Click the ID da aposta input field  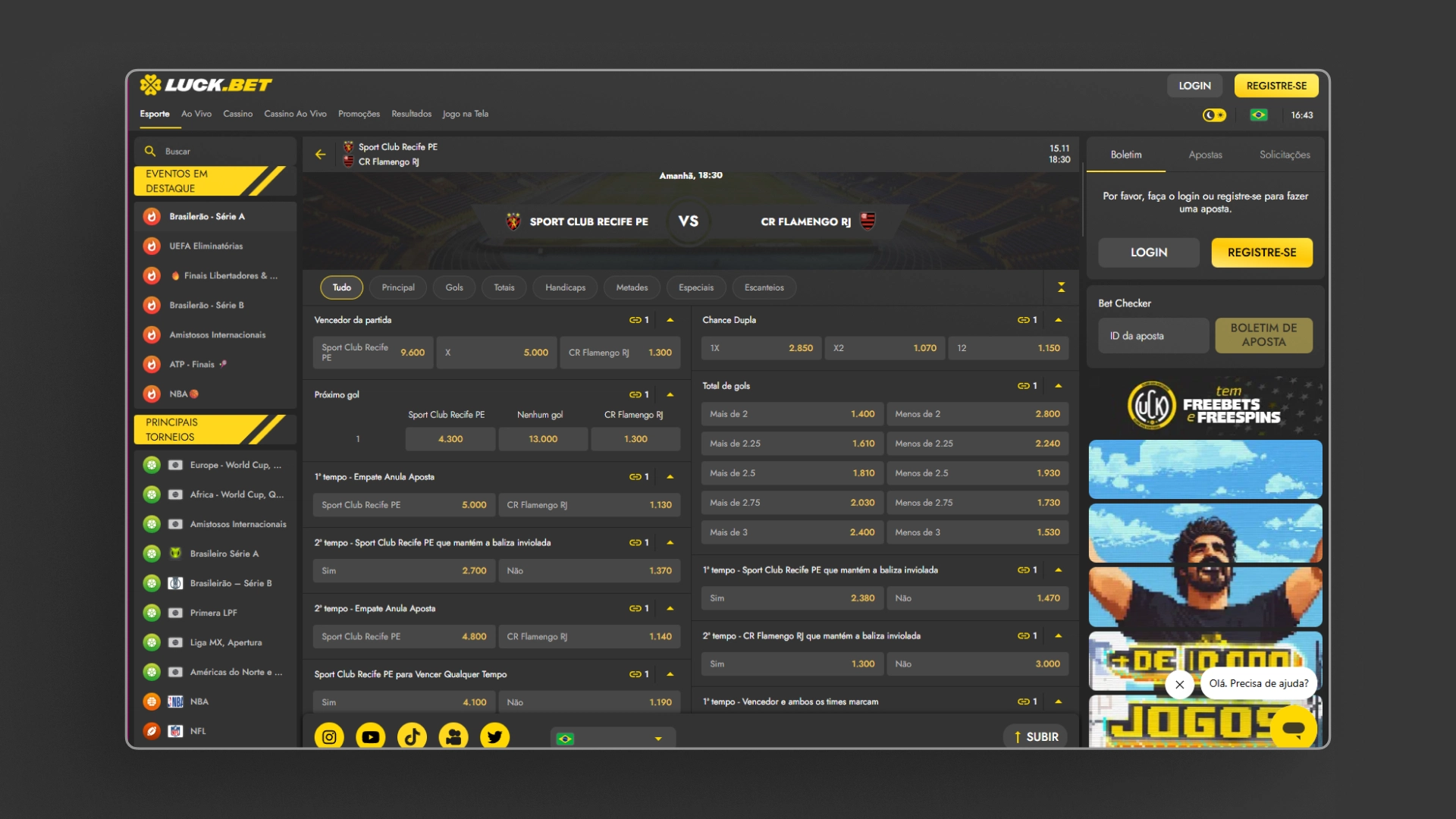[x=1153, y=336]
